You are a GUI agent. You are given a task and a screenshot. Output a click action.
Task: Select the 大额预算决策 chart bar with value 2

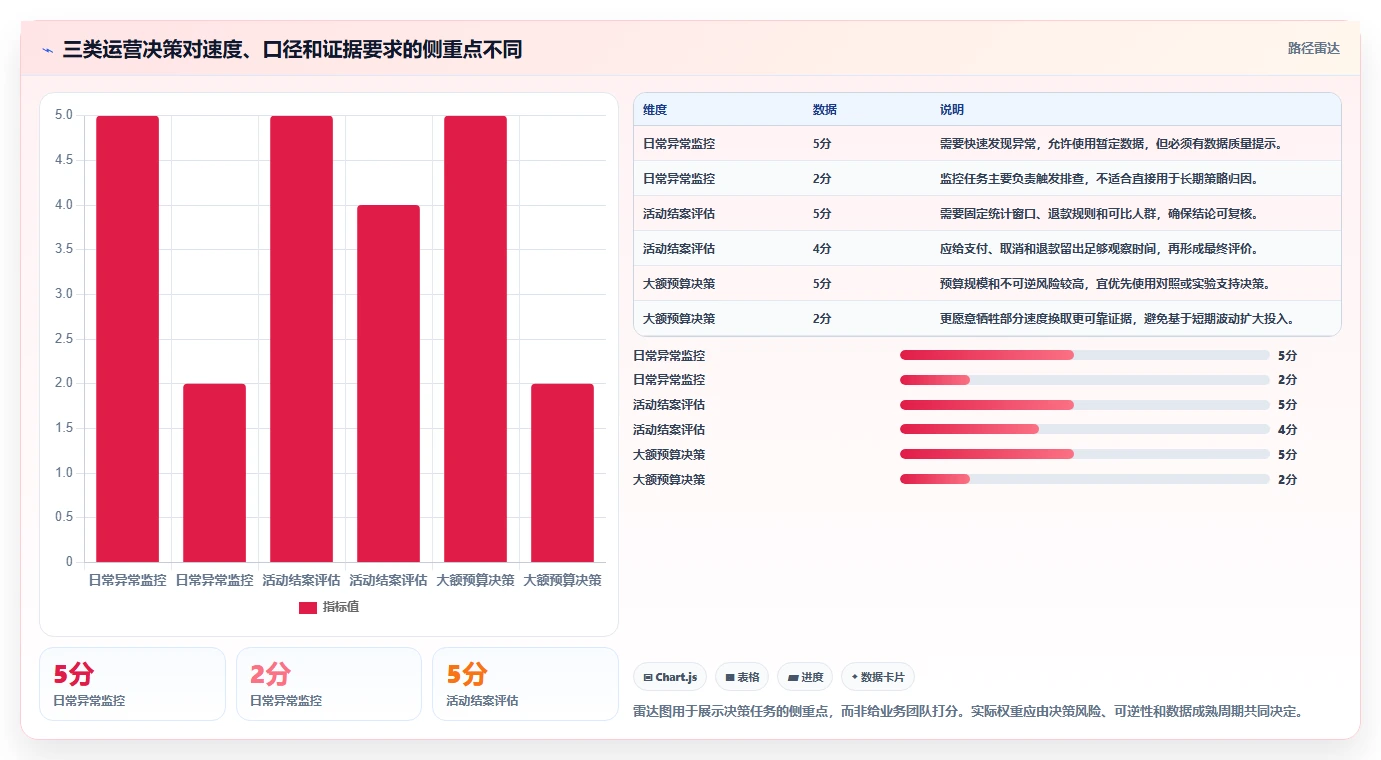tap(562, 473)
